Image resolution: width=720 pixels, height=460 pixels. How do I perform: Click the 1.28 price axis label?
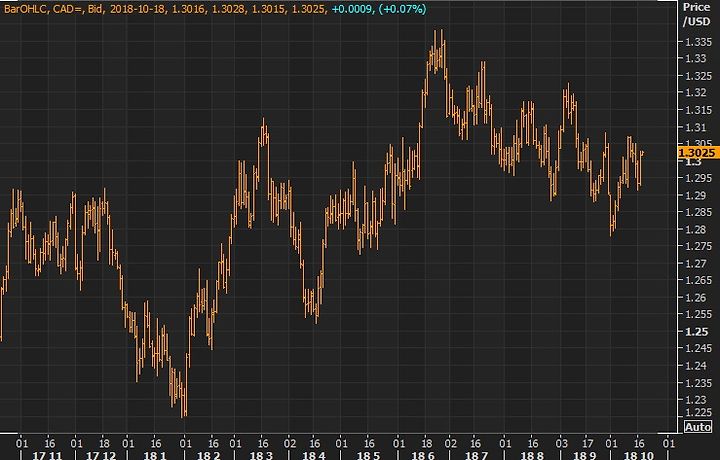tap(695, 230)
